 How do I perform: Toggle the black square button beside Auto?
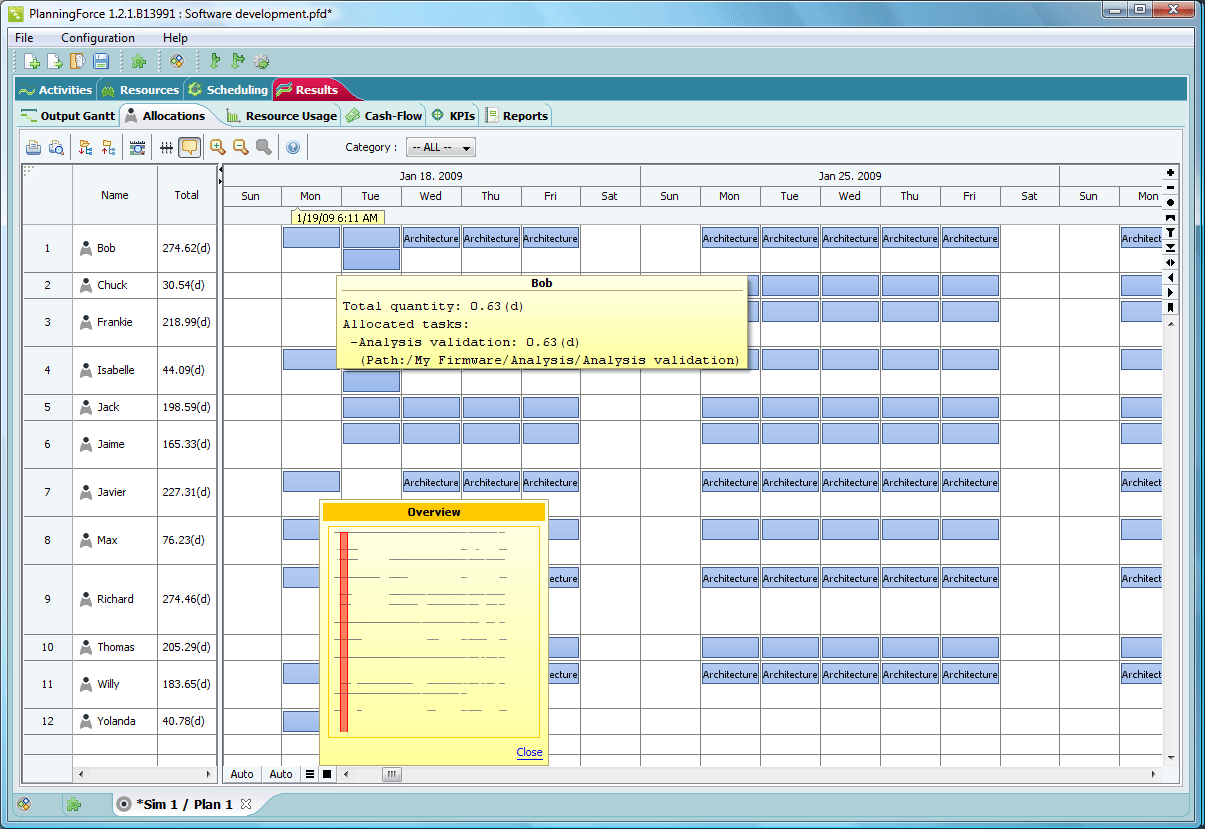pos(327,774)
